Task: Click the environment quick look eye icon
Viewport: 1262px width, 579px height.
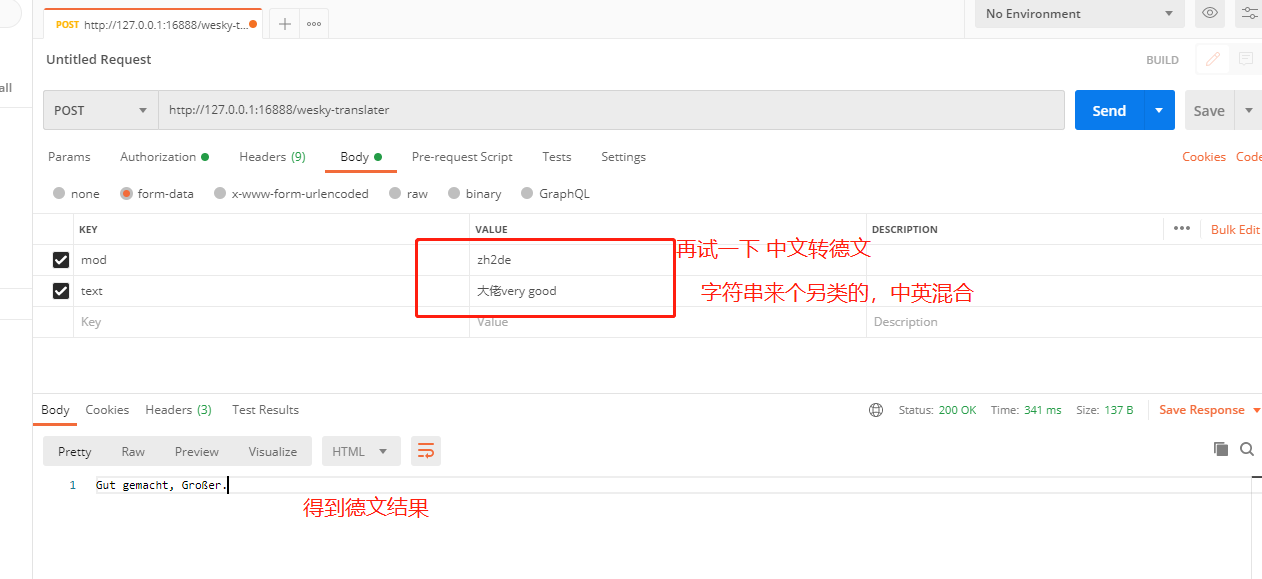Action: point(1210,13)
